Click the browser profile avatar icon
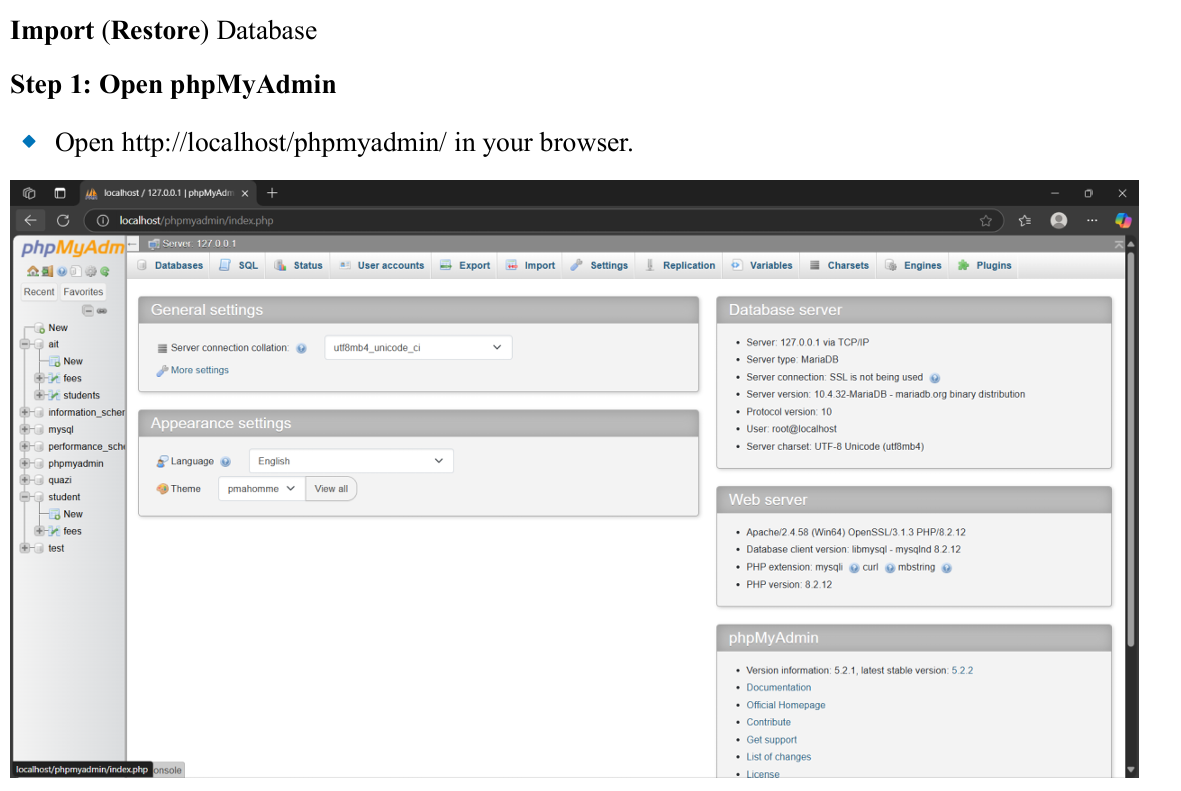The height and width of the screenshot is (791, 1181). (1058, 220)
